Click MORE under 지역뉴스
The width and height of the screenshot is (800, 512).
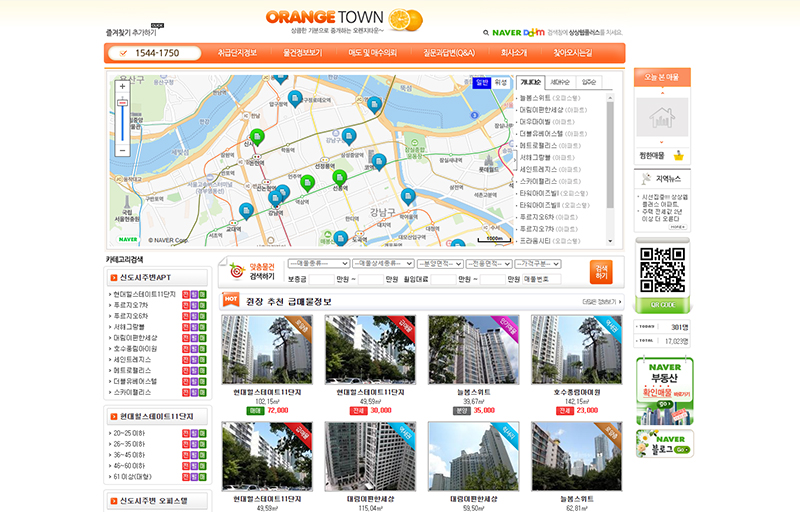tap(678, 227)
